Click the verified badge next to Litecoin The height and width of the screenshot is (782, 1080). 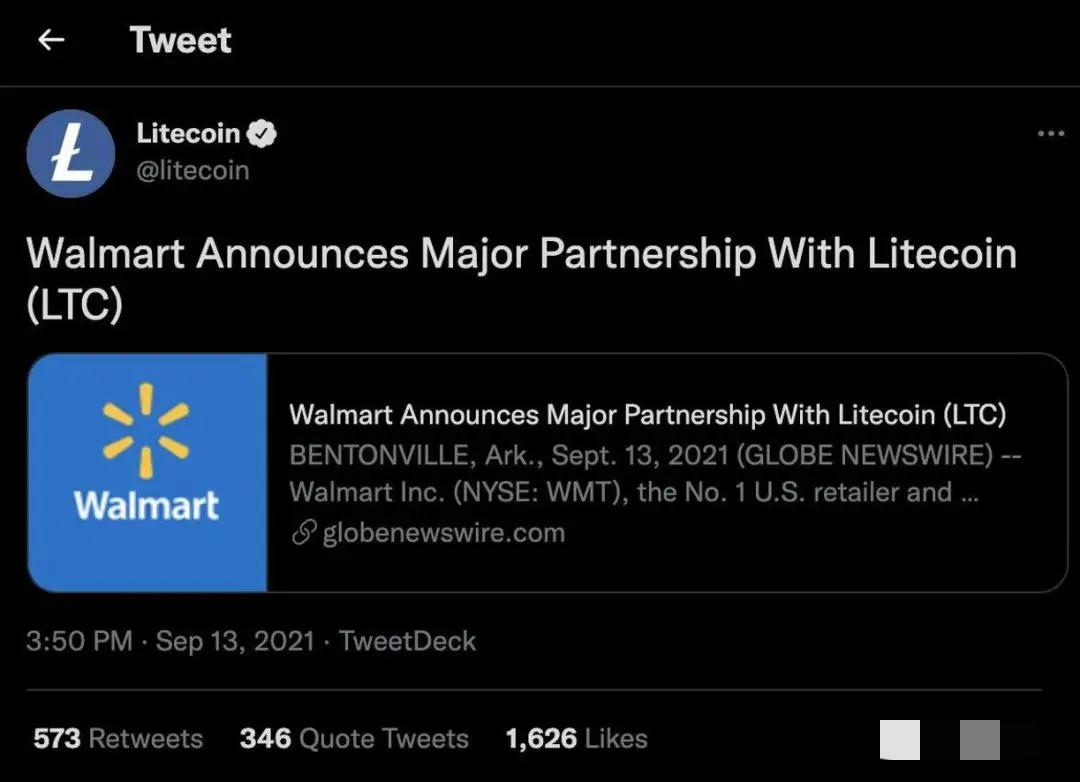[262, 133]
